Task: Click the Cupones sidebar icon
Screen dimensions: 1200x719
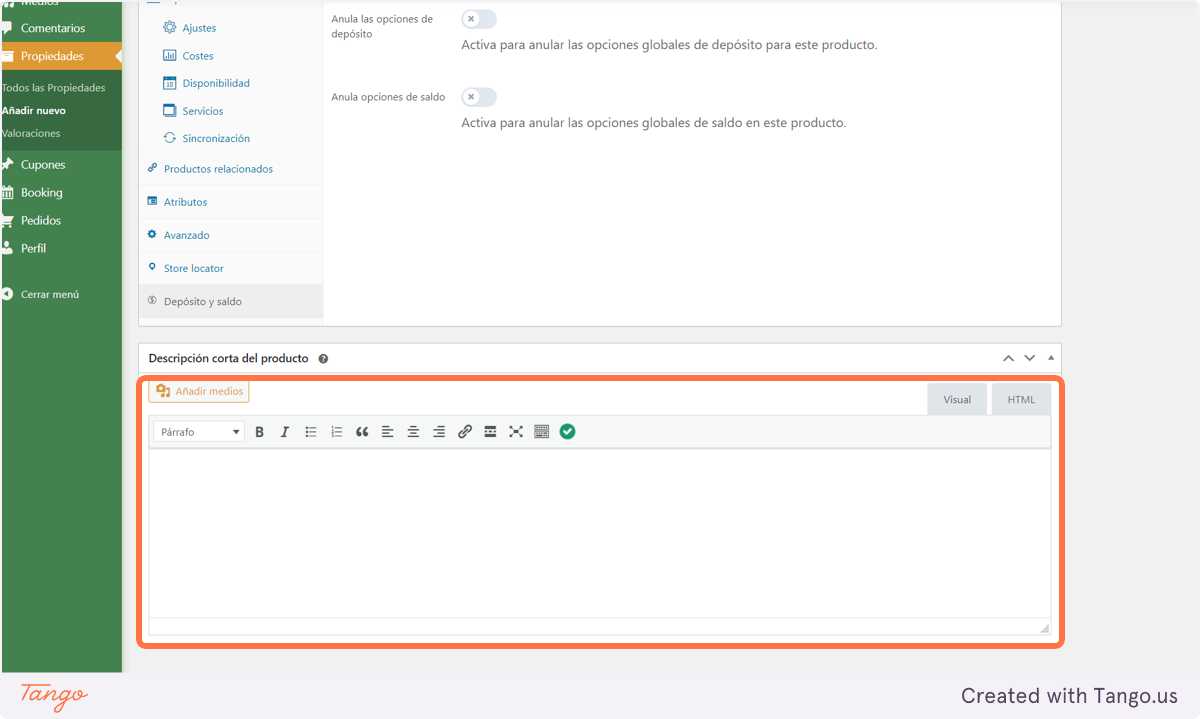Action: (x=8, y=165)
